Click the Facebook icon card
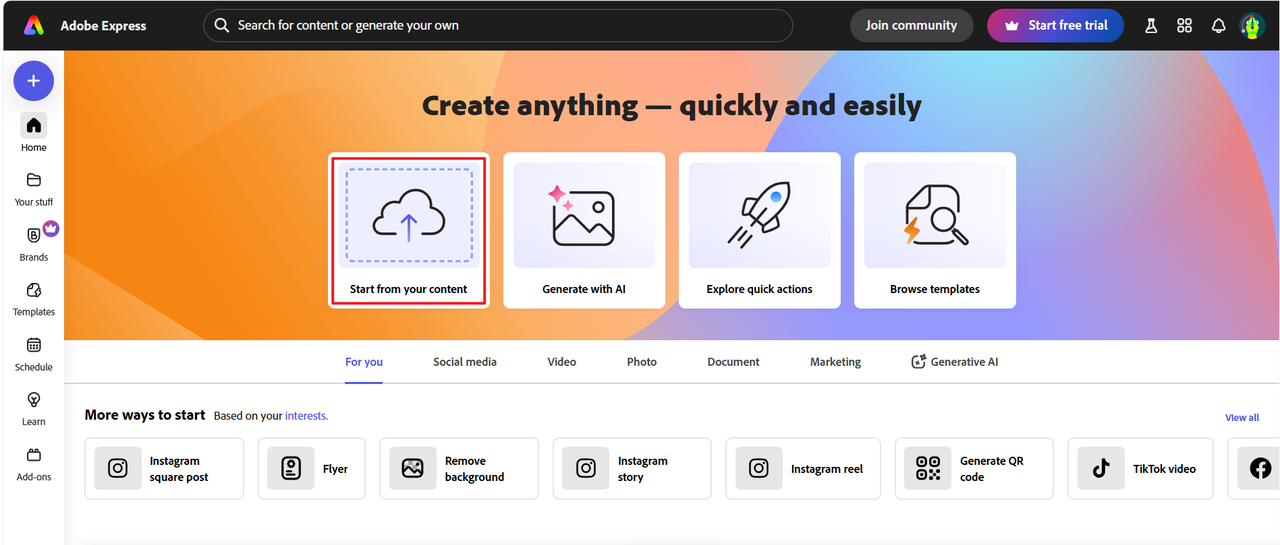The width and height of the screenshot is (1280, 545). click(1260, 468)
